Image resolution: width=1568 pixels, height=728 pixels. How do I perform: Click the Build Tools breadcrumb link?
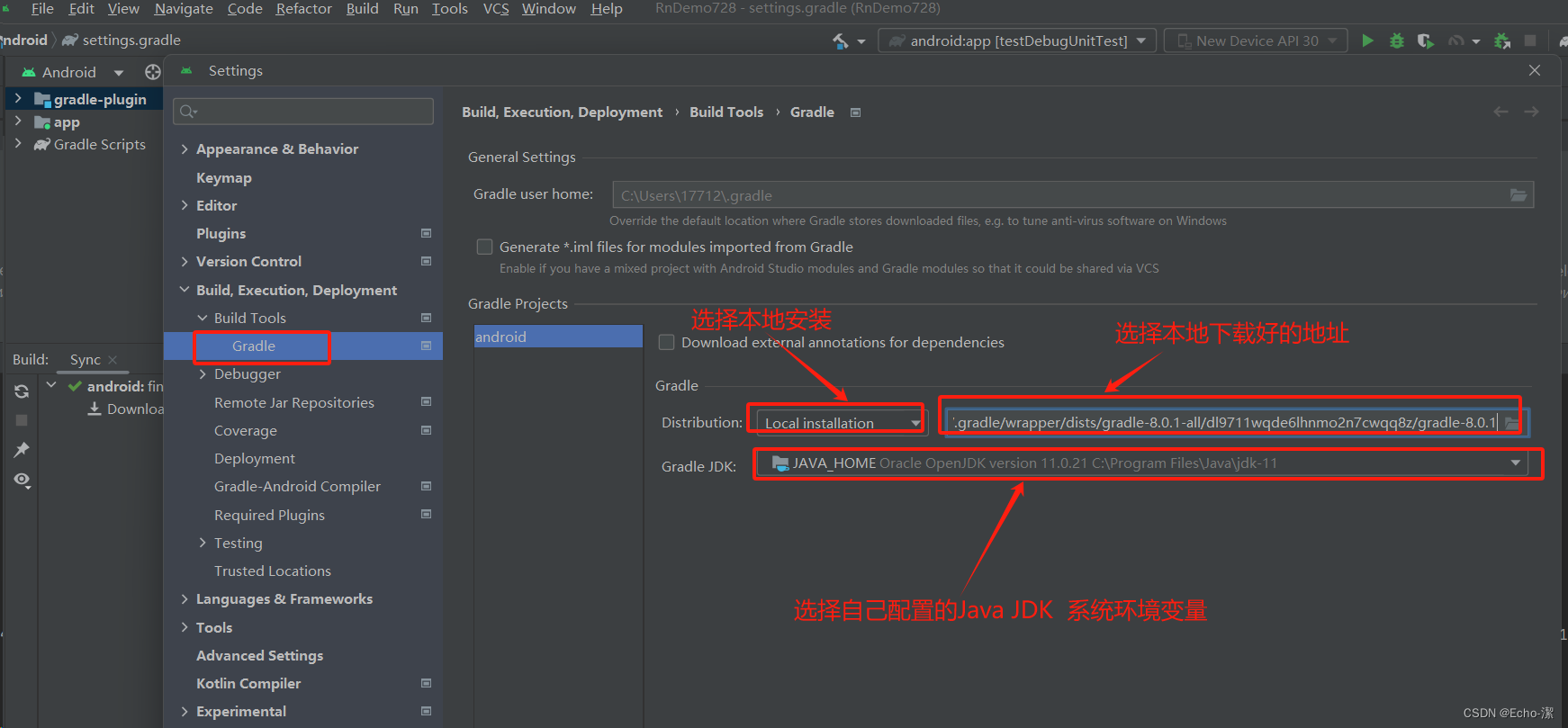coord(726,112)
